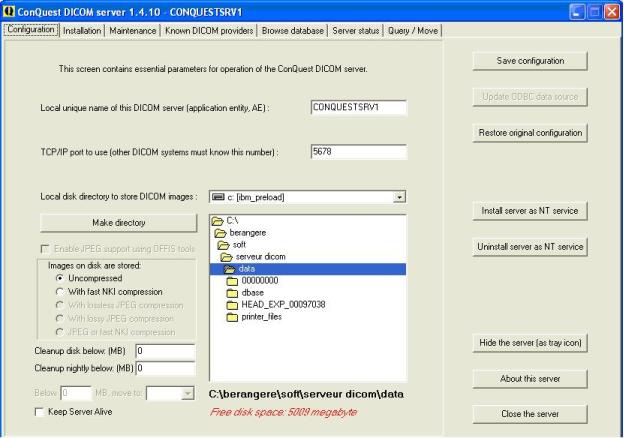Screen dimensions: 624x438
Task: Click the Cleanup nightly below (MB) field
Action: click(x=165, y=368)
